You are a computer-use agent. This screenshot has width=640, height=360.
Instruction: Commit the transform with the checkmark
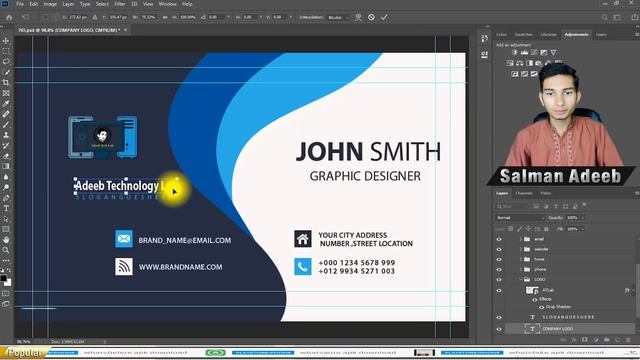384,17
